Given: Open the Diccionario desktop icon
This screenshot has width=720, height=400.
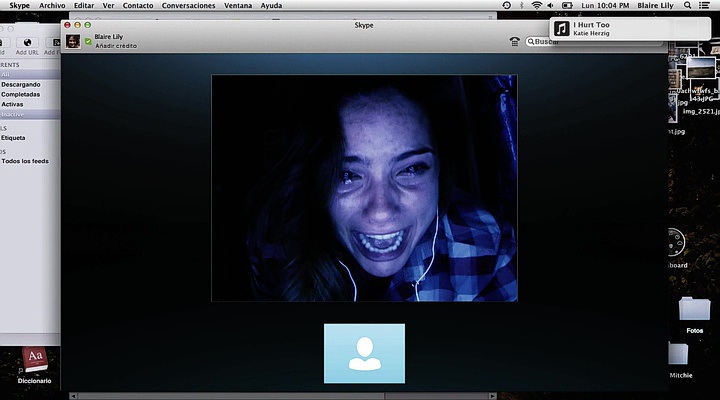Looking at the screenshot, I should [35, 366].
